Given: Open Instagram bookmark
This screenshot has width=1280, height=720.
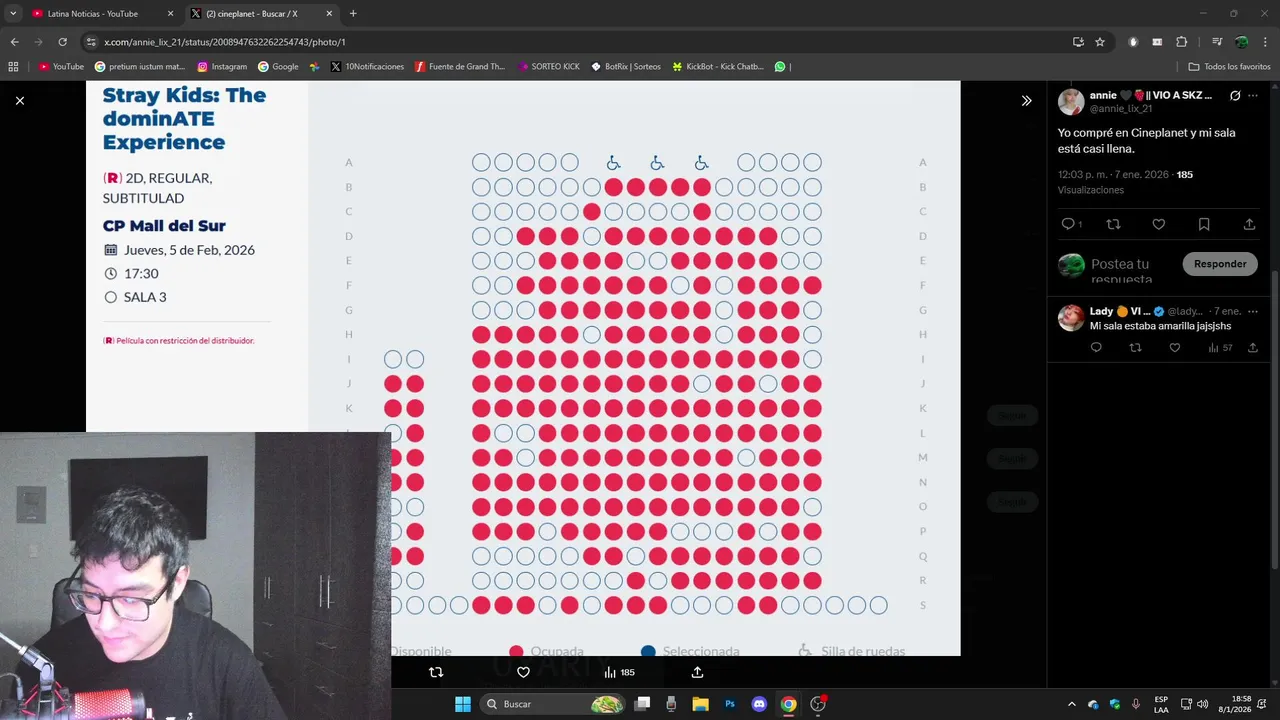Looking at the screenshot, I should click(222, 67).
